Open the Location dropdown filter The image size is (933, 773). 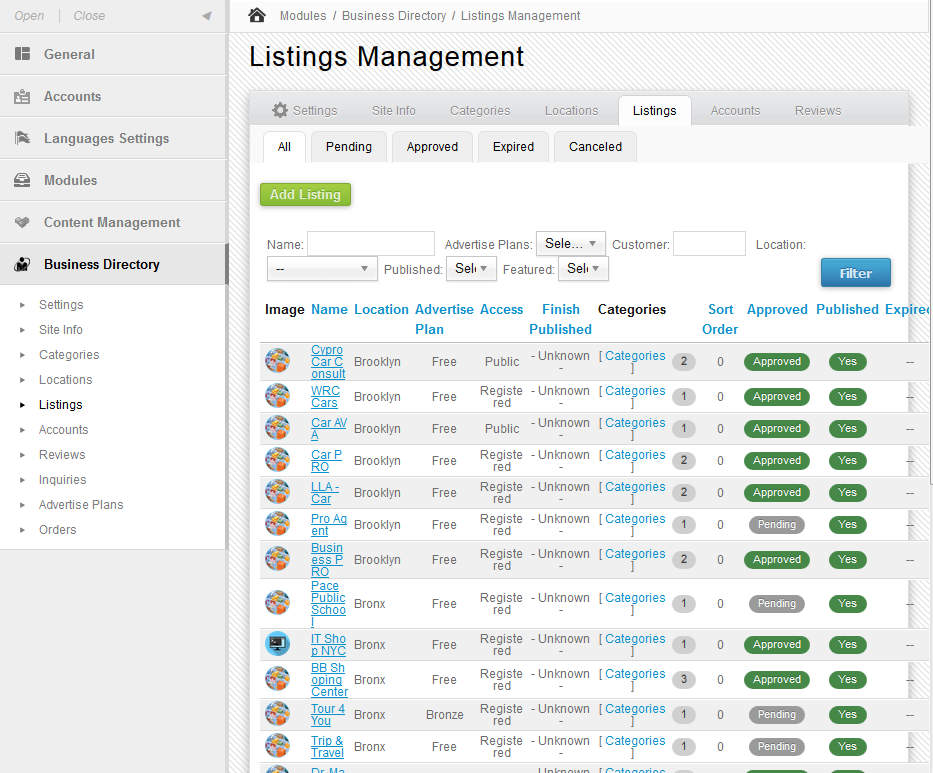(x=322, y=268)
